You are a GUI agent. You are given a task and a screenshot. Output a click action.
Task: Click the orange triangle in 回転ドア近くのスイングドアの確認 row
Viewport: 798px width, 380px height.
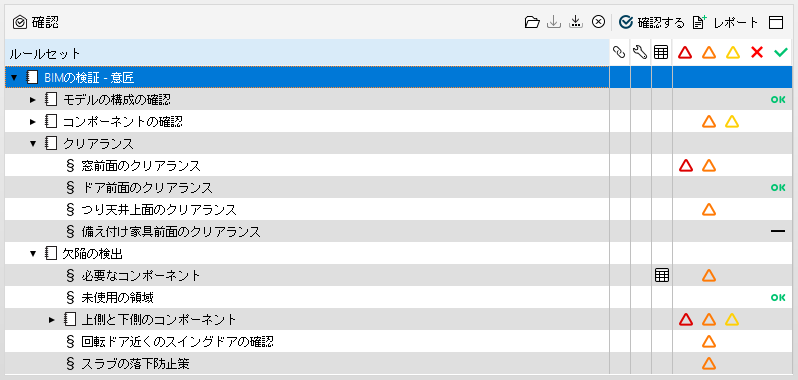click(x=709, y=341)
